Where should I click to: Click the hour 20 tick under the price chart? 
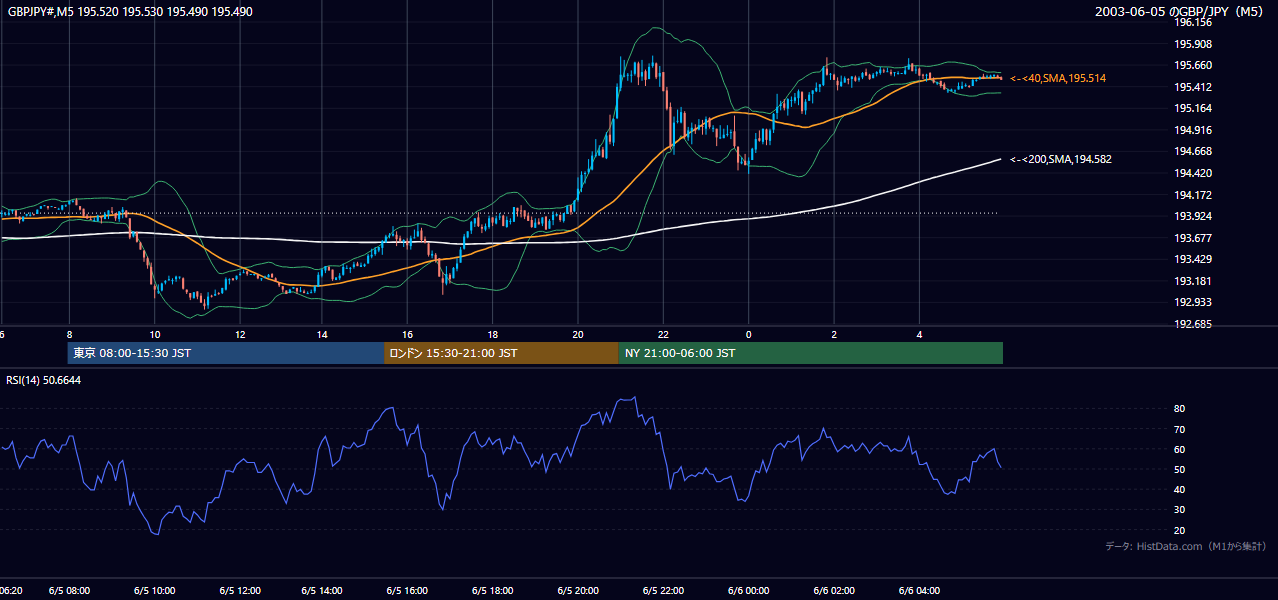coord(578,334)
